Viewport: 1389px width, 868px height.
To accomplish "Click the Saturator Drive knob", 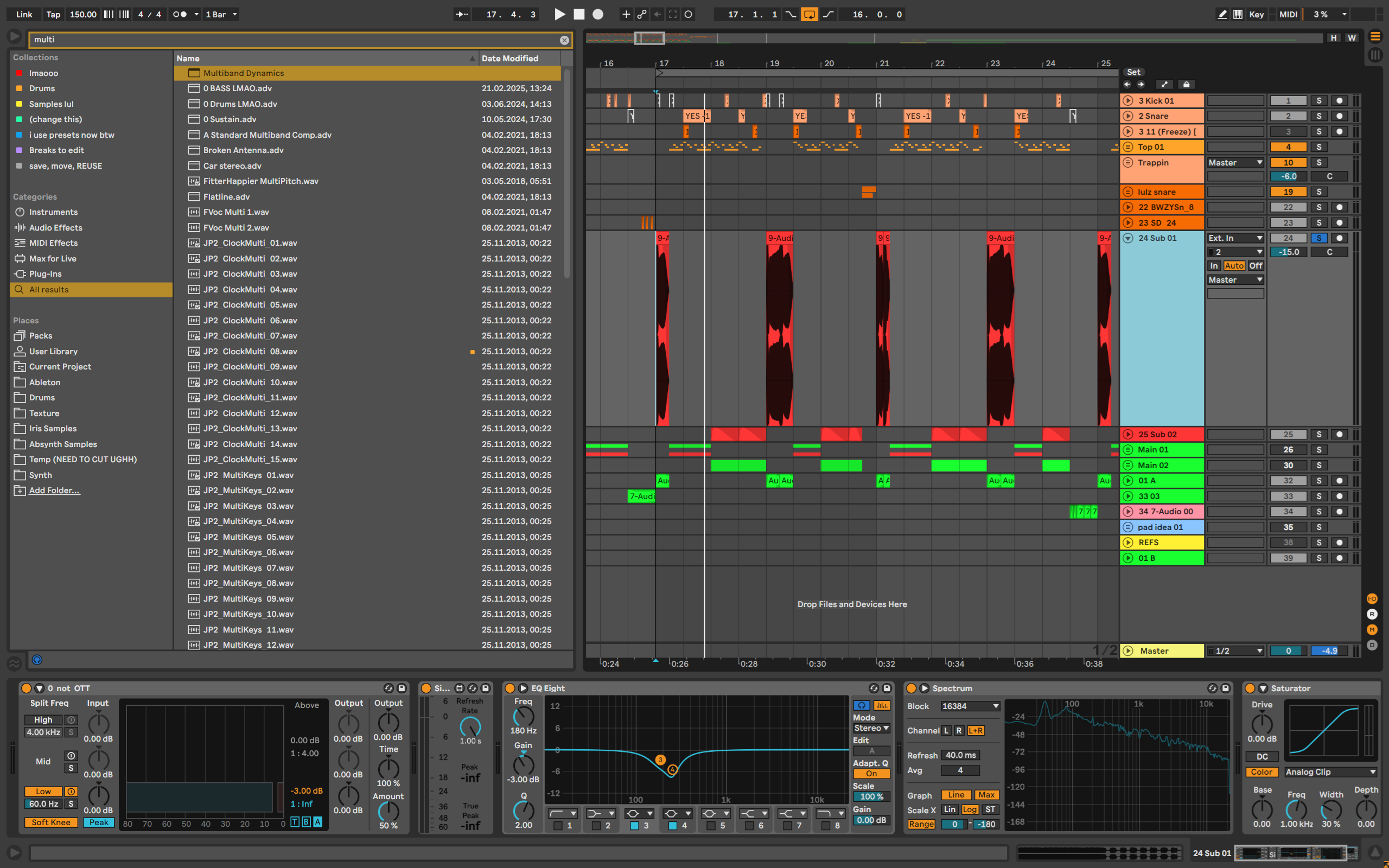I will pos(1261,723).
